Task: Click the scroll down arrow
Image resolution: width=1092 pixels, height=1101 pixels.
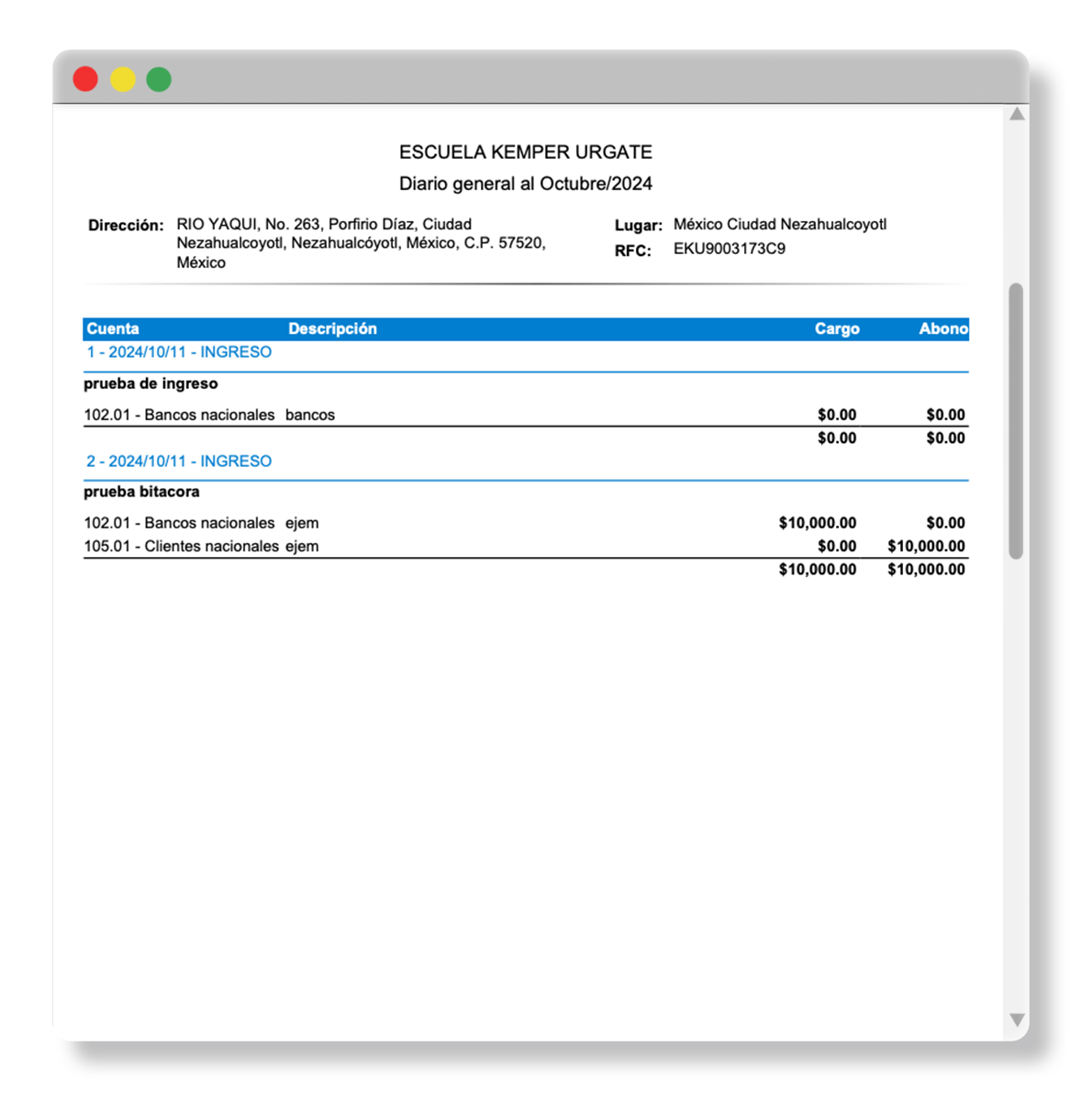Action: (1017, 1019)
